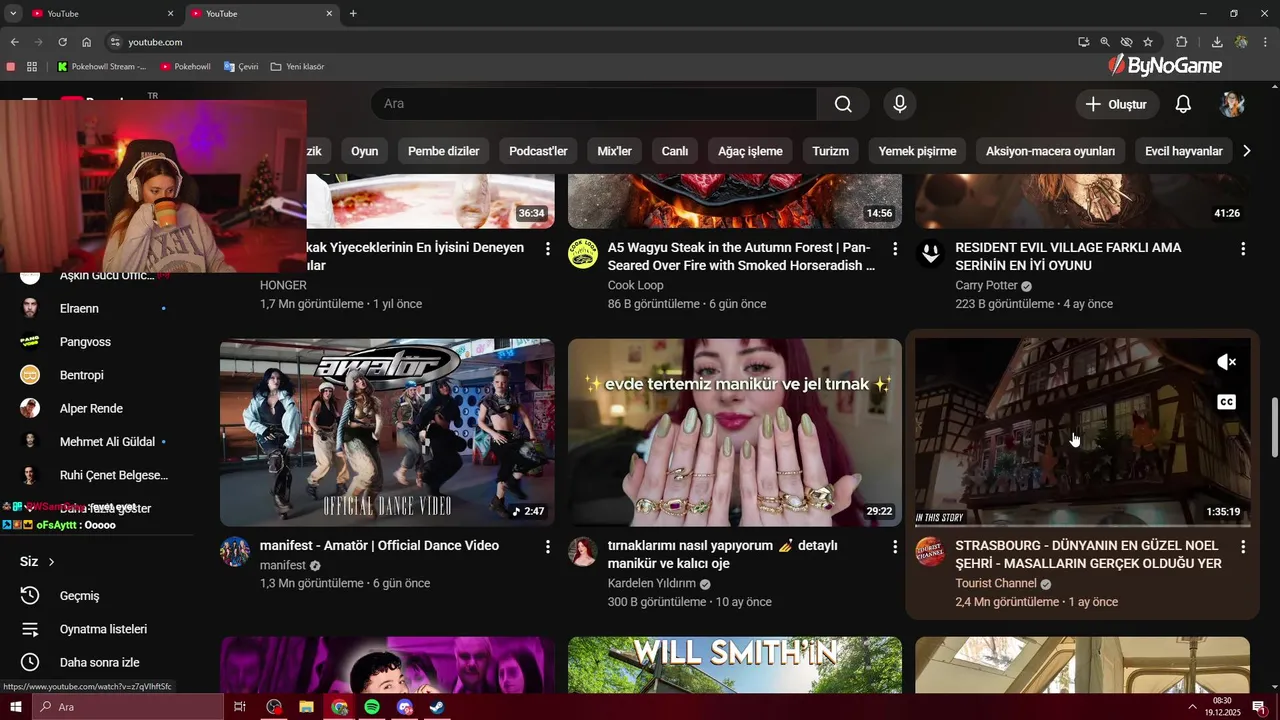Click the page vertical scrollbar thumb
Screen dimensions: 1280x720
click(1274, 427)
